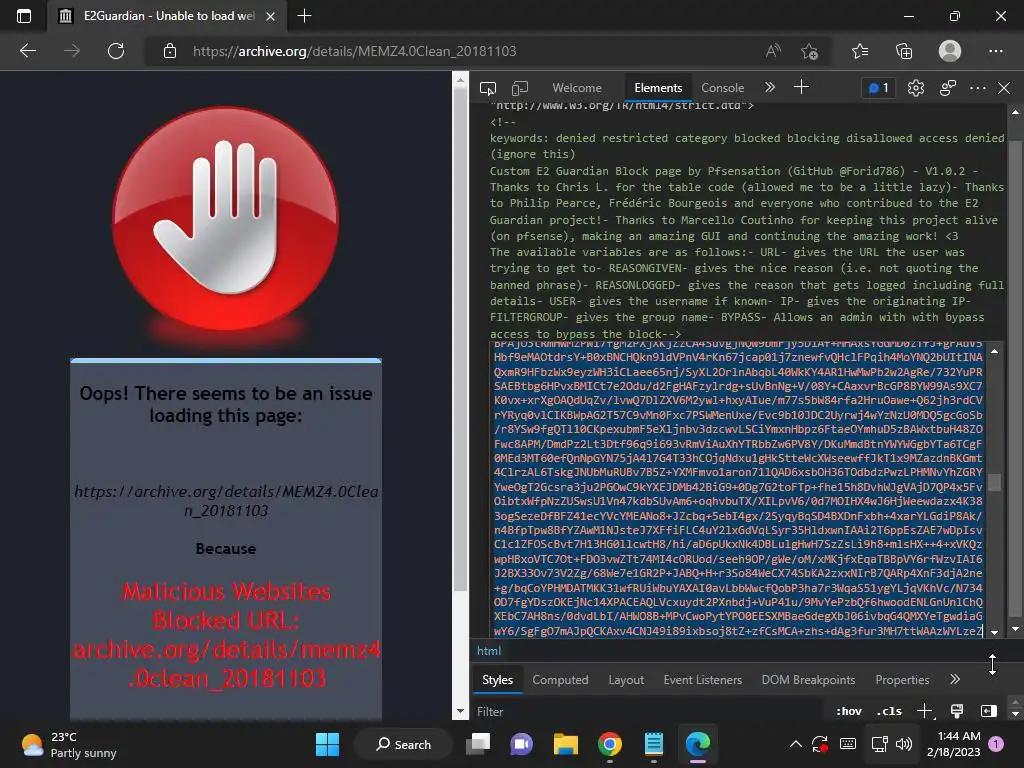Viewport: 1024px width, 768px height.
Task: Select the inspect element picker tool
Action: 488,88
